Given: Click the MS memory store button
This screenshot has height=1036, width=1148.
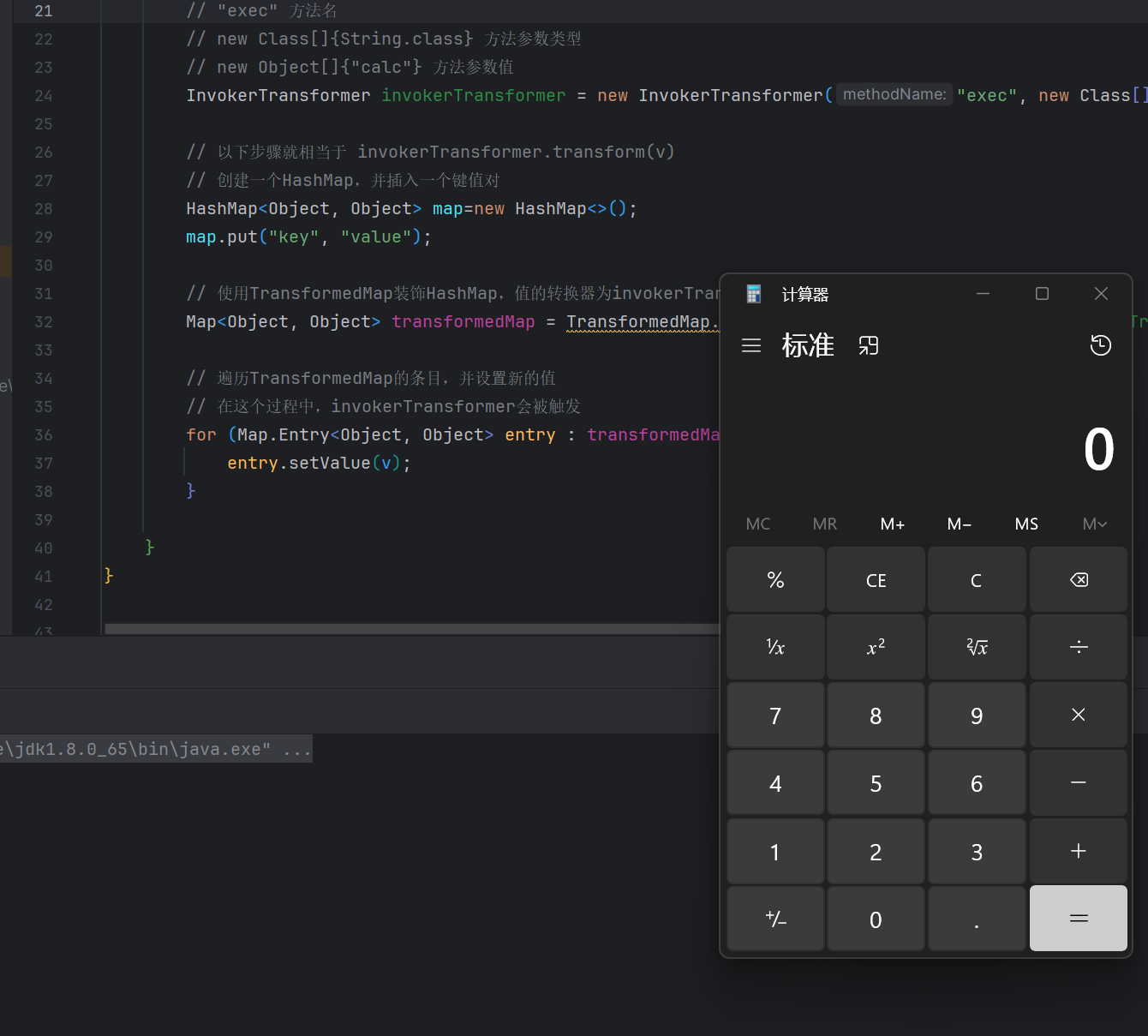Looking at the screenshot, I should point(1026,524).
